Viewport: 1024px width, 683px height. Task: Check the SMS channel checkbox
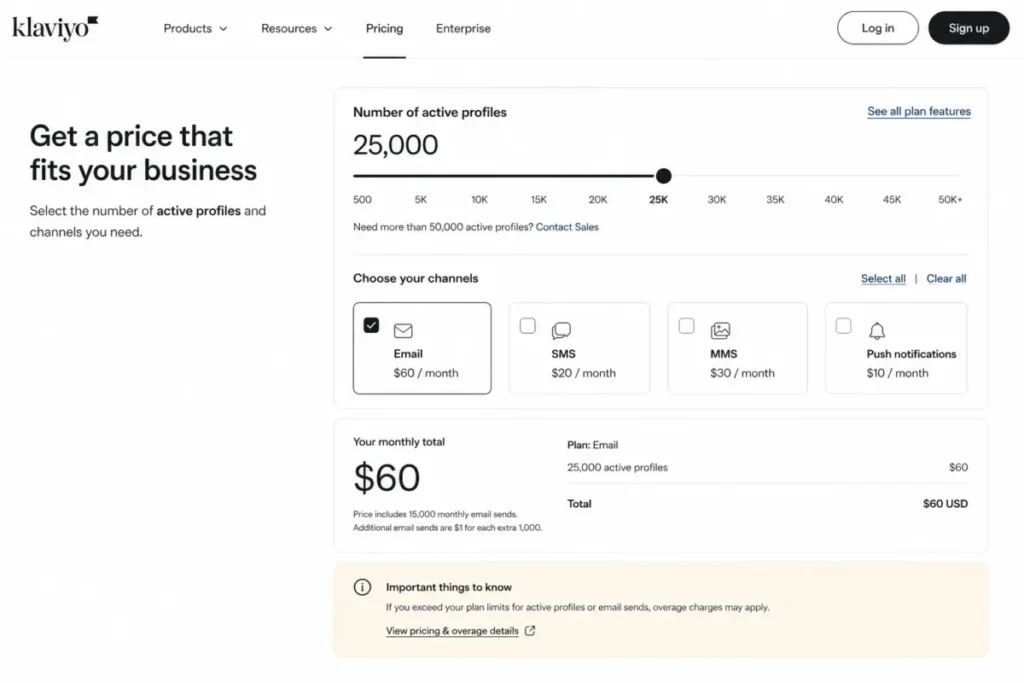click(x=528, y=325)
